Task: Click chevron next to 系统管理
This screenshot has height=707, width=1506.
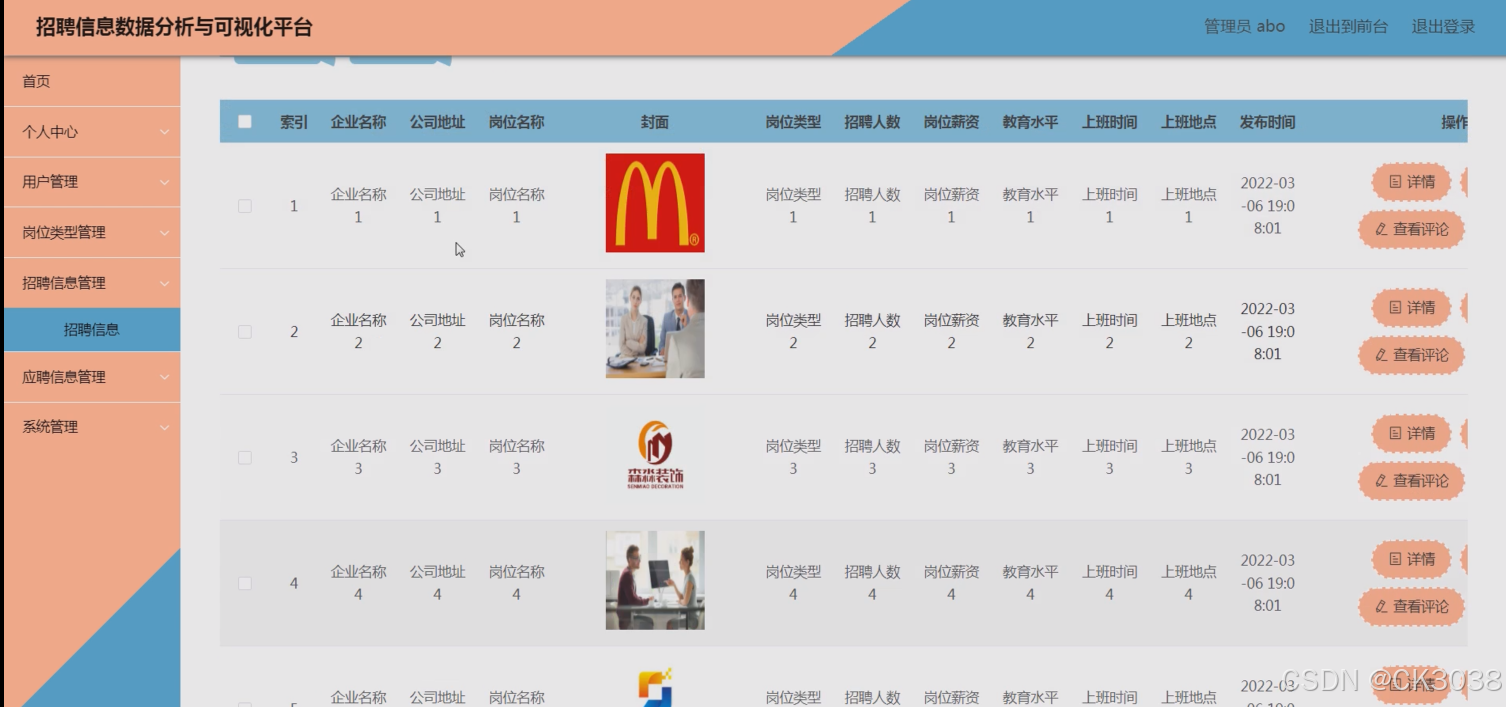Action: (164, 427)
